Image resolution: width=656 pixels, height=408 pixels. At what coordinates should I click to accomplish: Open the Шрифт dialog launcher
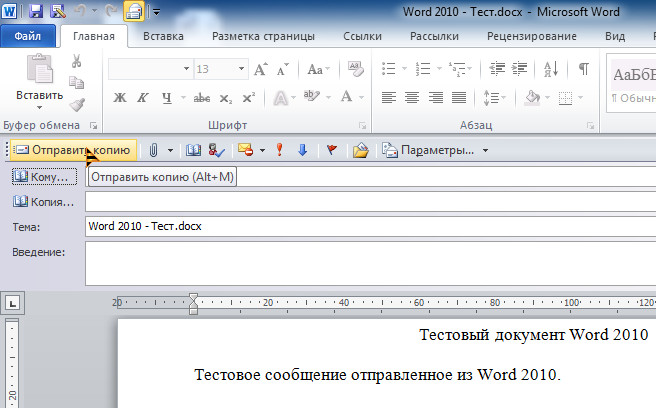362,125
